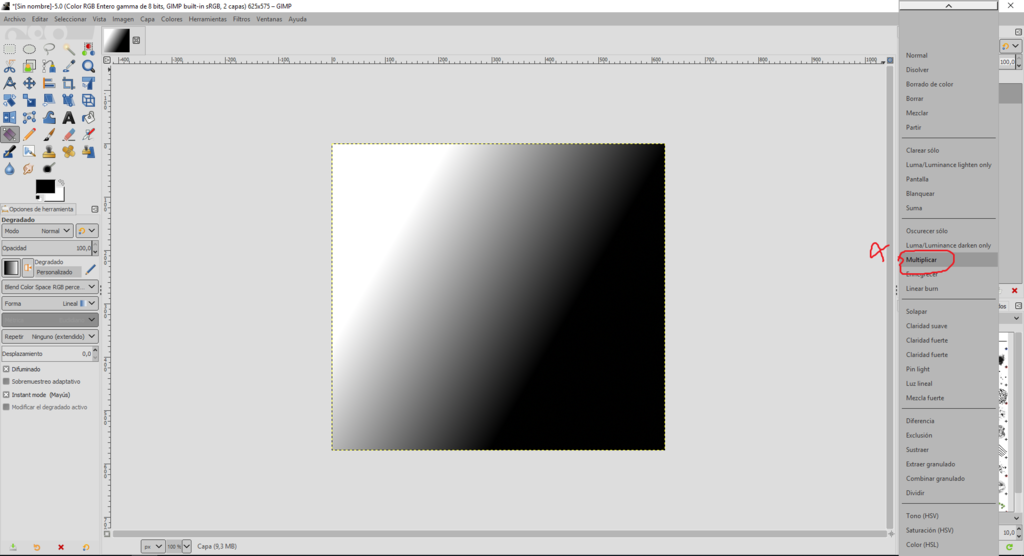Select the Crop tool

[69, 83]
